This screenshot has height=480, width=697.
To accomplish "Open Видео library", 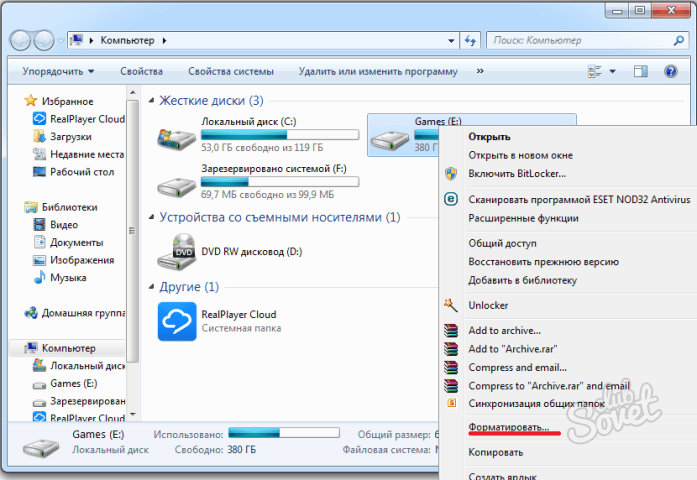I will (56, 224).
